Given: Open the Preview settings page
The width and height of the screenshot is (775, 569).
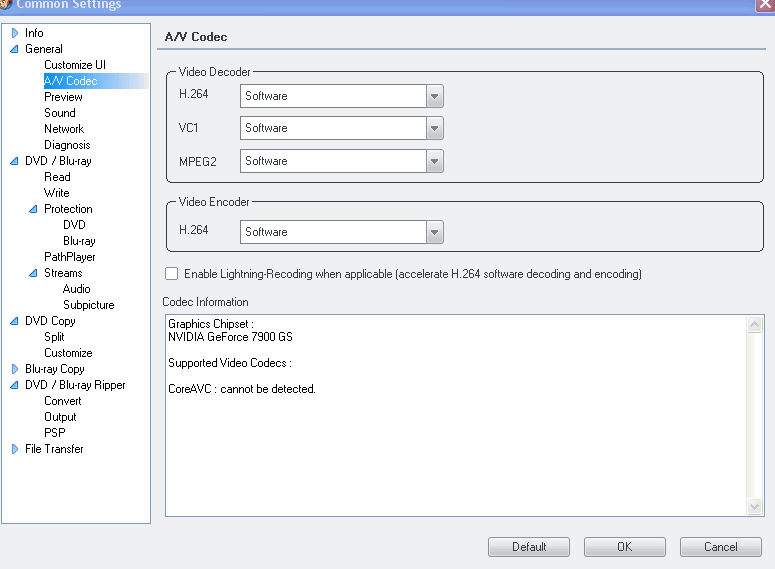Looking at the screenshot, I should pyautogui.click(x=63, y=97).
